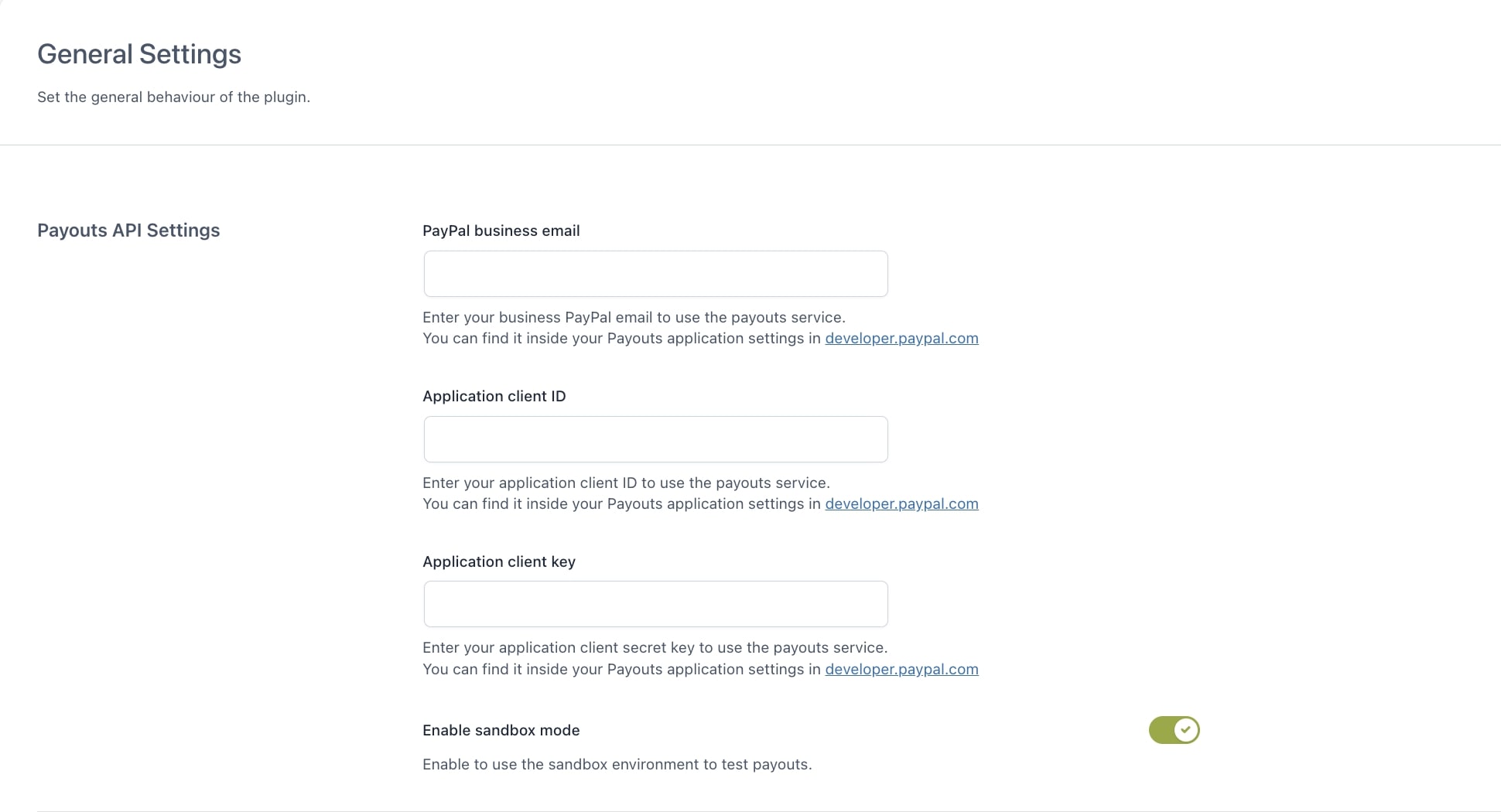Click the Payouts API Settings section title

pos(128,230)
